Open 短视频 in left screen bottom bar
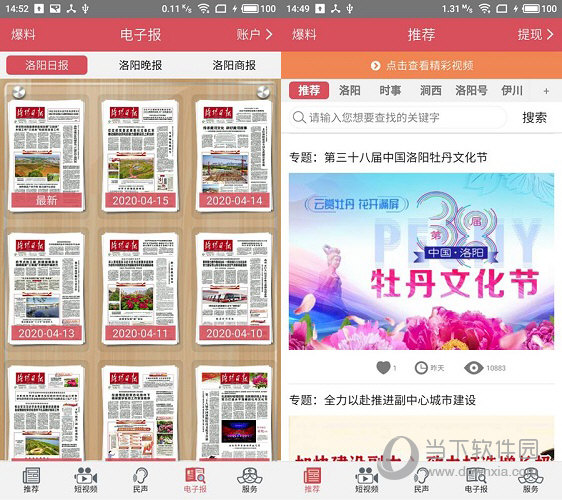 point(86,480)
